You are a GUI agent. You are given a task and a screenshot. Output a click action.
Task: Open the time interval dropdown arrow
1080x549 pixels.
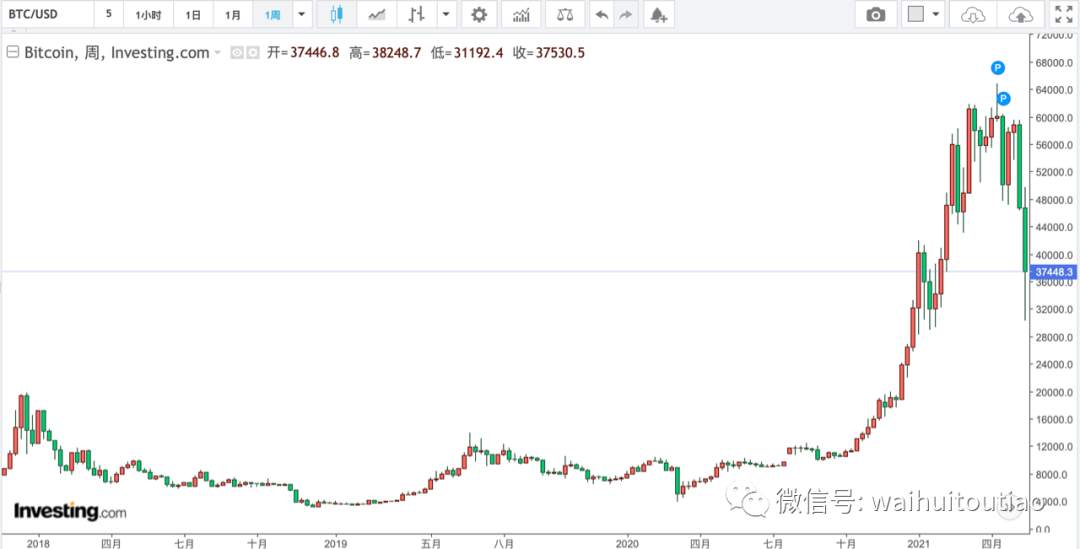[302, 14]
